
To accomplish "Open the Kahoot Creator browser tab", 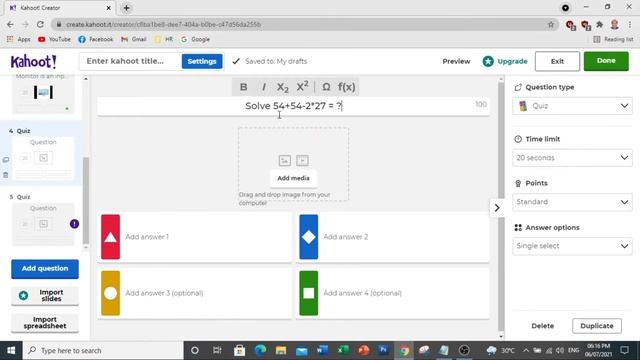I will coord(60,8).
